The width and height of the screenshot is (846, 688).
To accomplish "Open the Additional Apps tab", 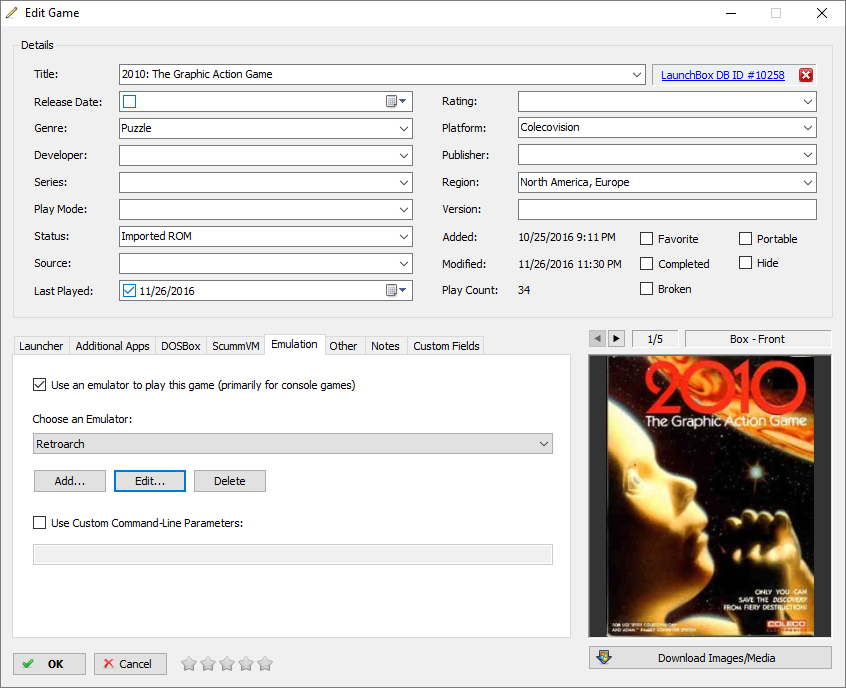I will (x=112, y=346).
